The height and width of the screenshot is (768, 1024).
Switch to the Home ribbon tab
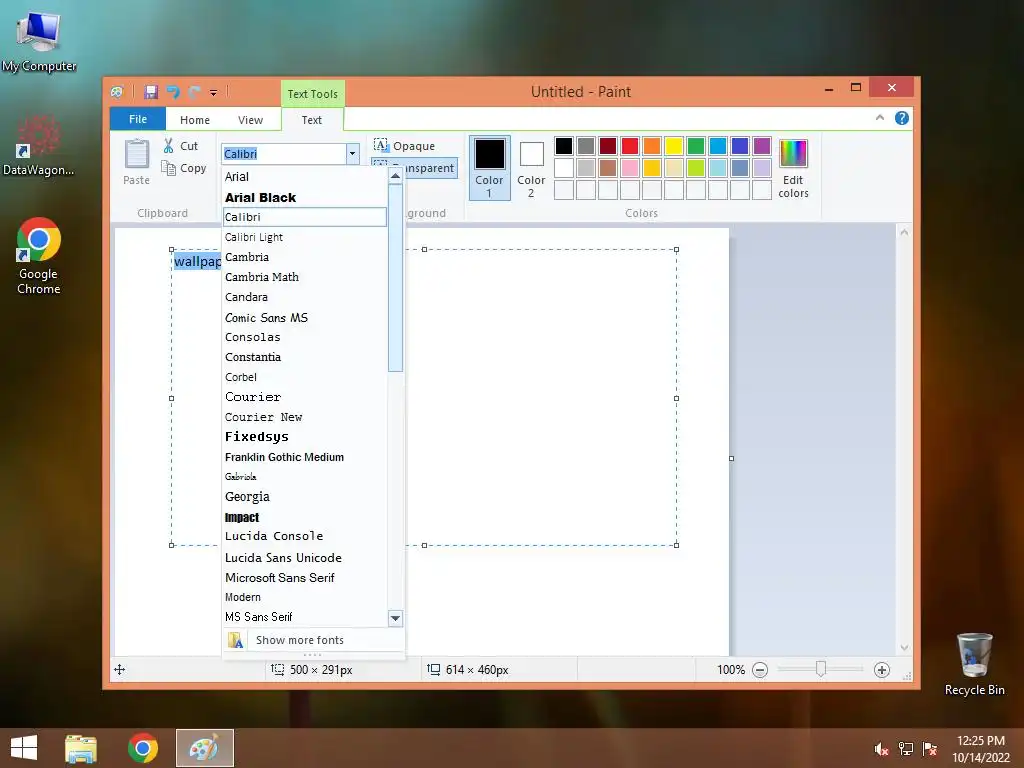click(x=195, y=120)
